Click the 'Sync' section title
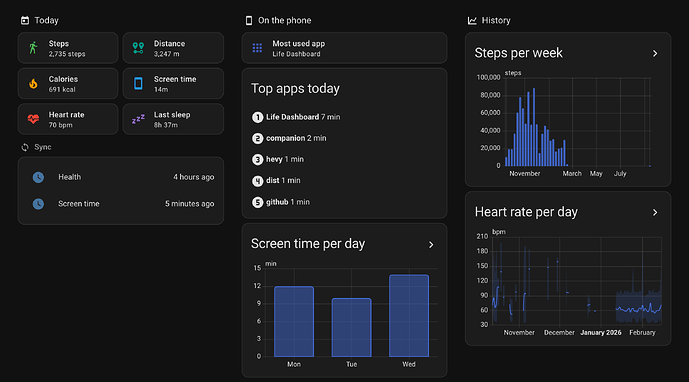This screenshot has height=382, width=689. 43,147
